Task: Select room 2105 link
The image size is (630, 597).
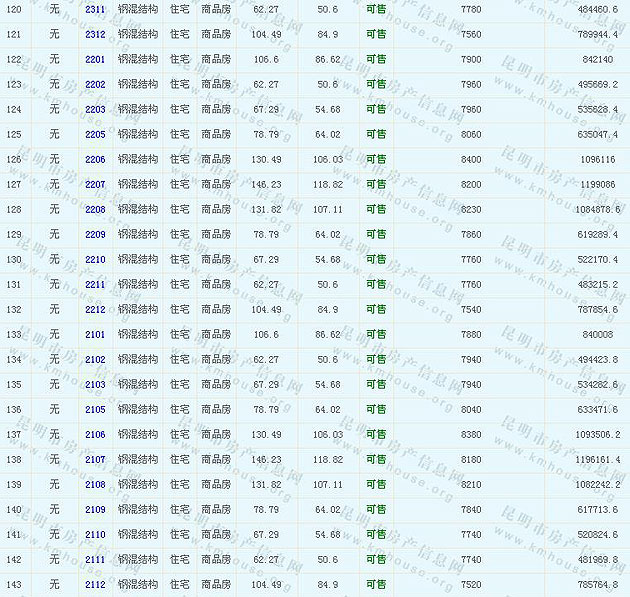Action: coord(95,409)
